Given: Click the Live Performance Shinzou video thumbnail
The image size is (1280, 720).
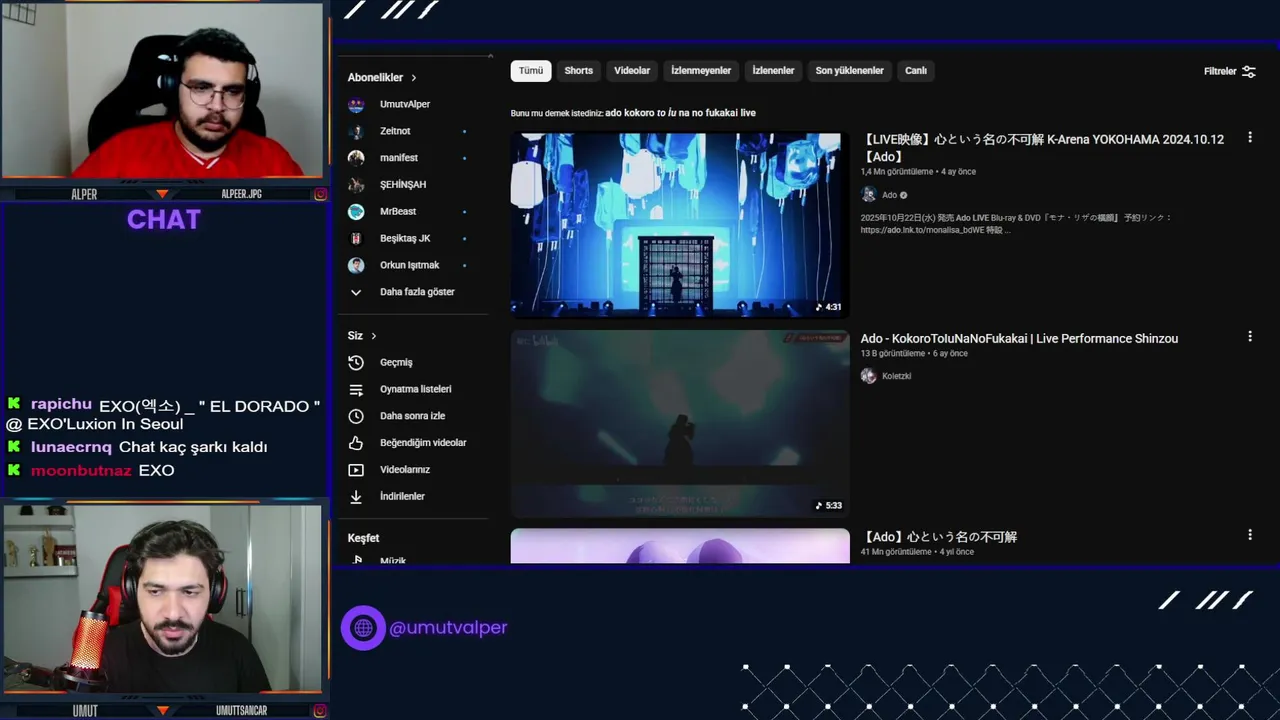Looking at the screenshot, I should [x=680, y=423].
